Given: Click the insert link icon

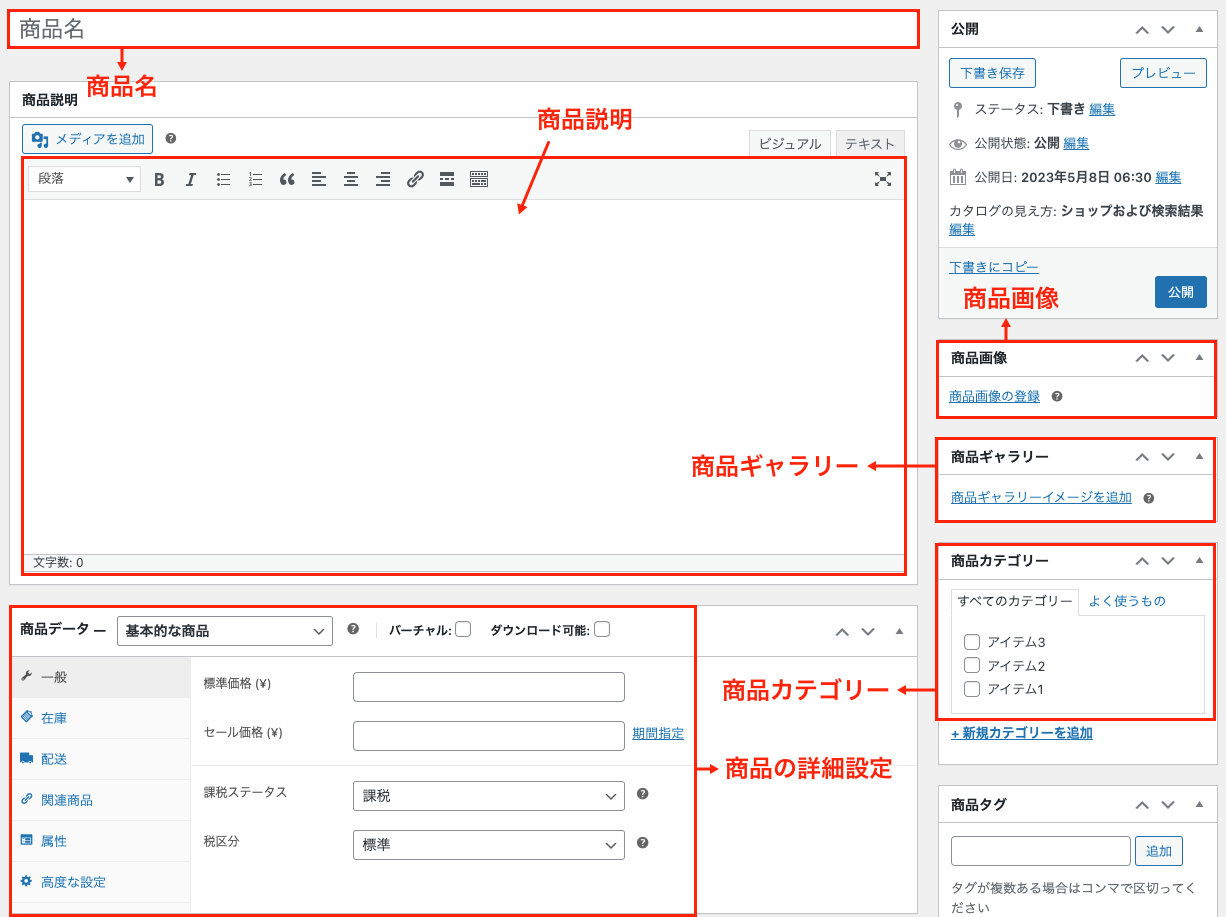Looking at the screenshot, I should click(x=415, y=179).
